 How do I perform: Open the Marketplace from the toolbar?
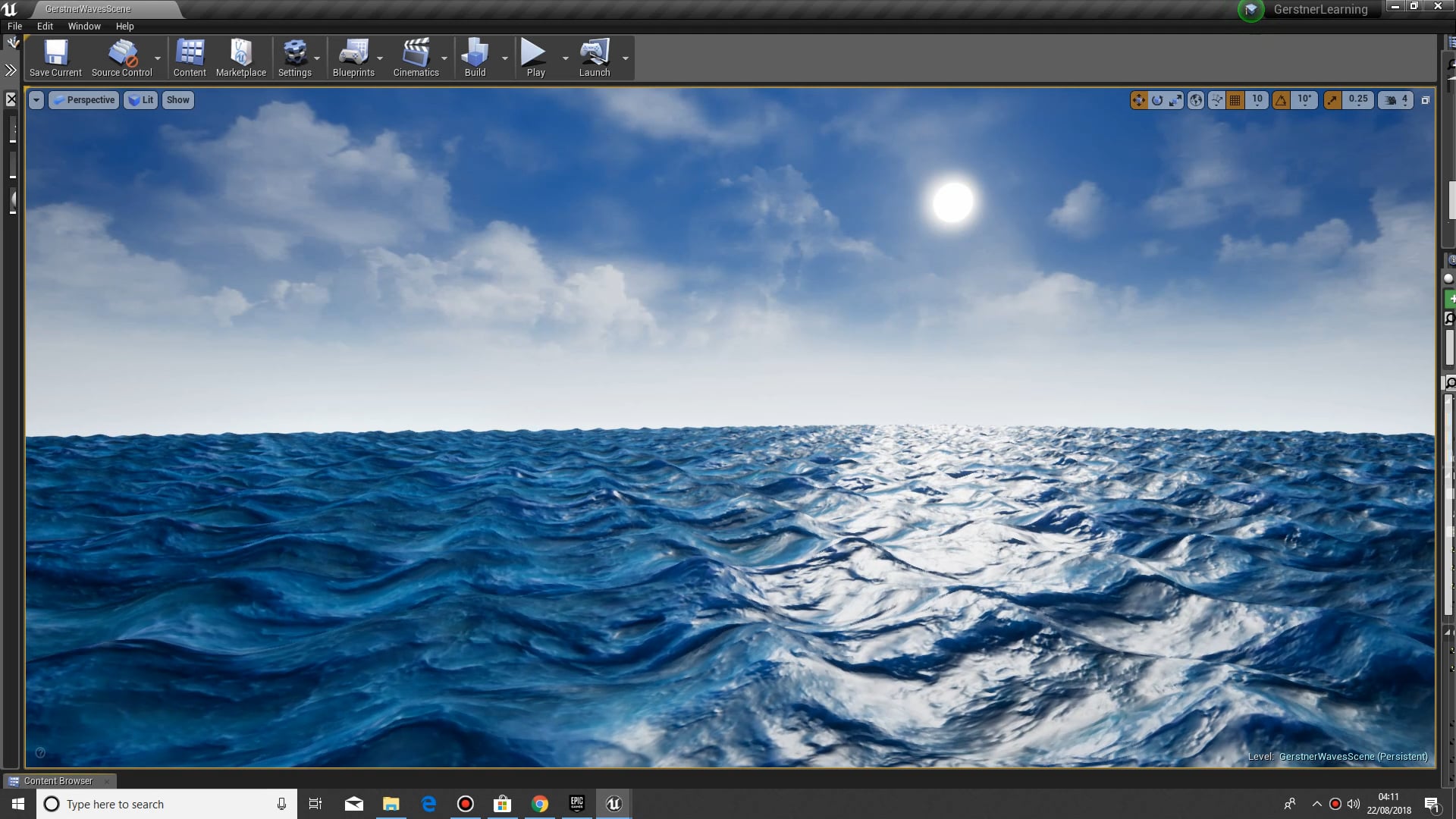click(241, 58)
